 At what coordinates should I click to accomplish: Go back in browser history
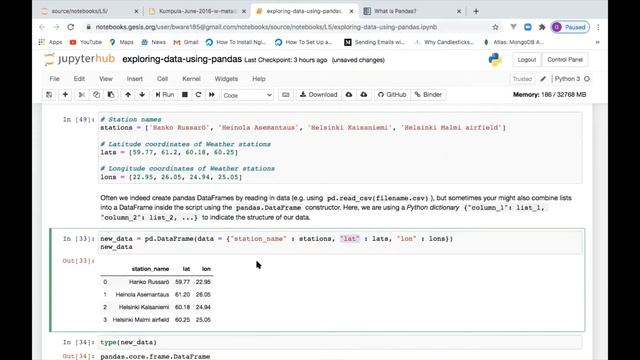[42, 27]
